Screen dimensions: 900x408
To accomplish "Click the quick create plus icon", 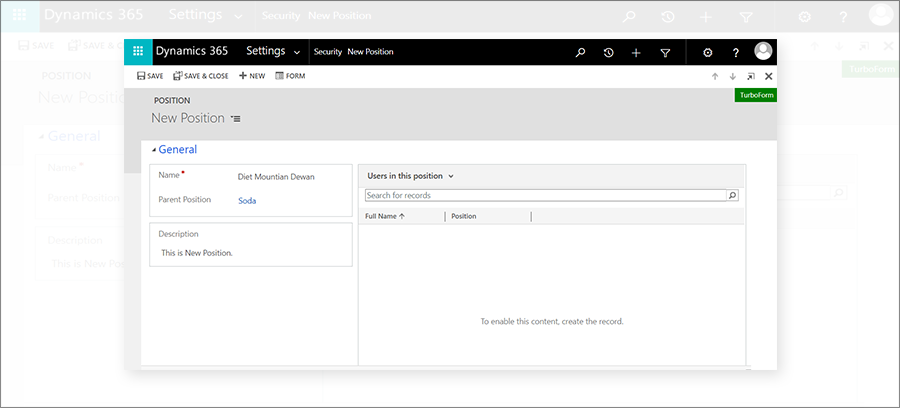I will click(x=636, y=52).
